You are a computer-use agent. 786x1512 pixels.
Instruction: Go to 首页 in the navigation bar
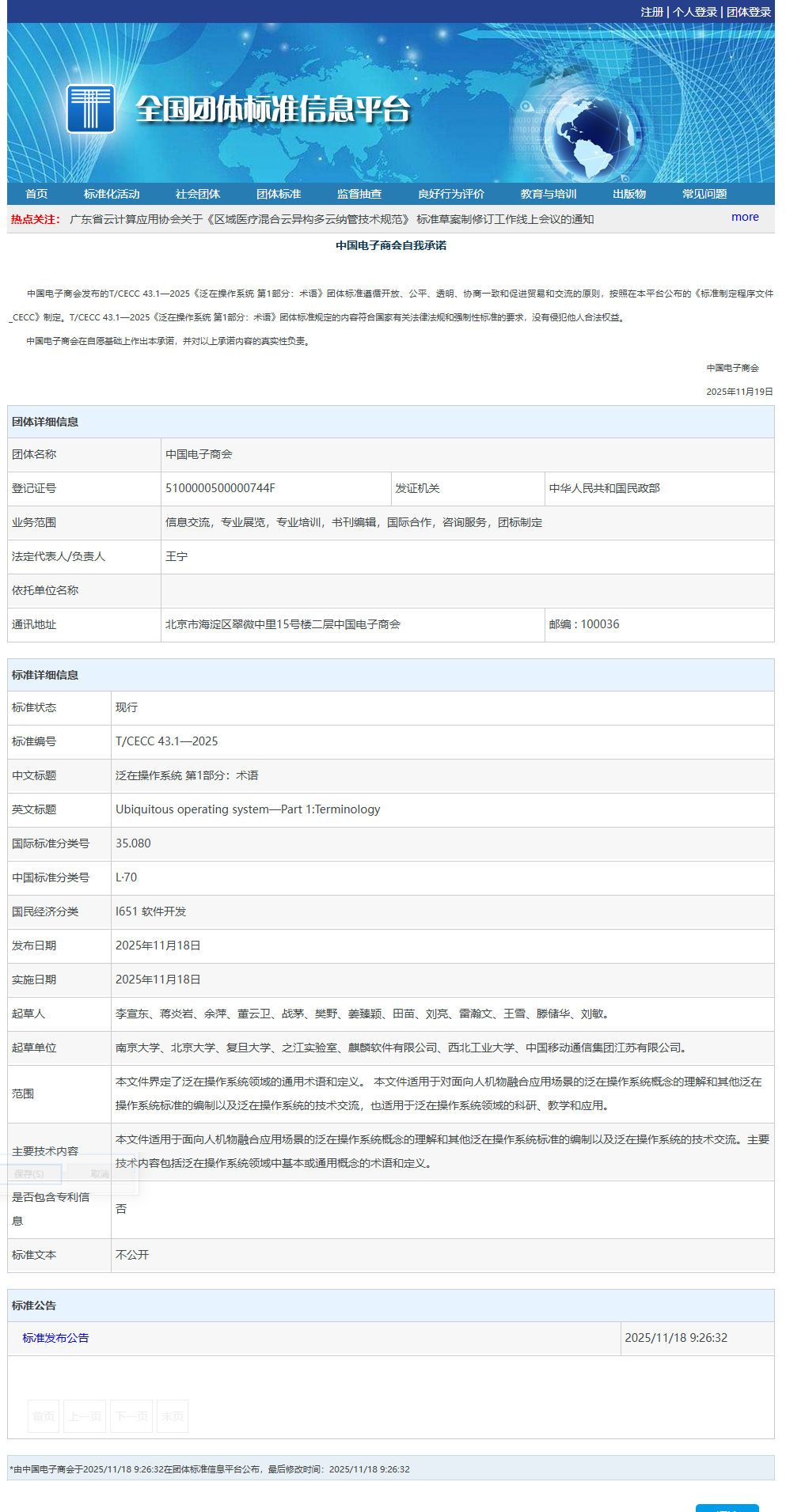click(x=36, y=194)
